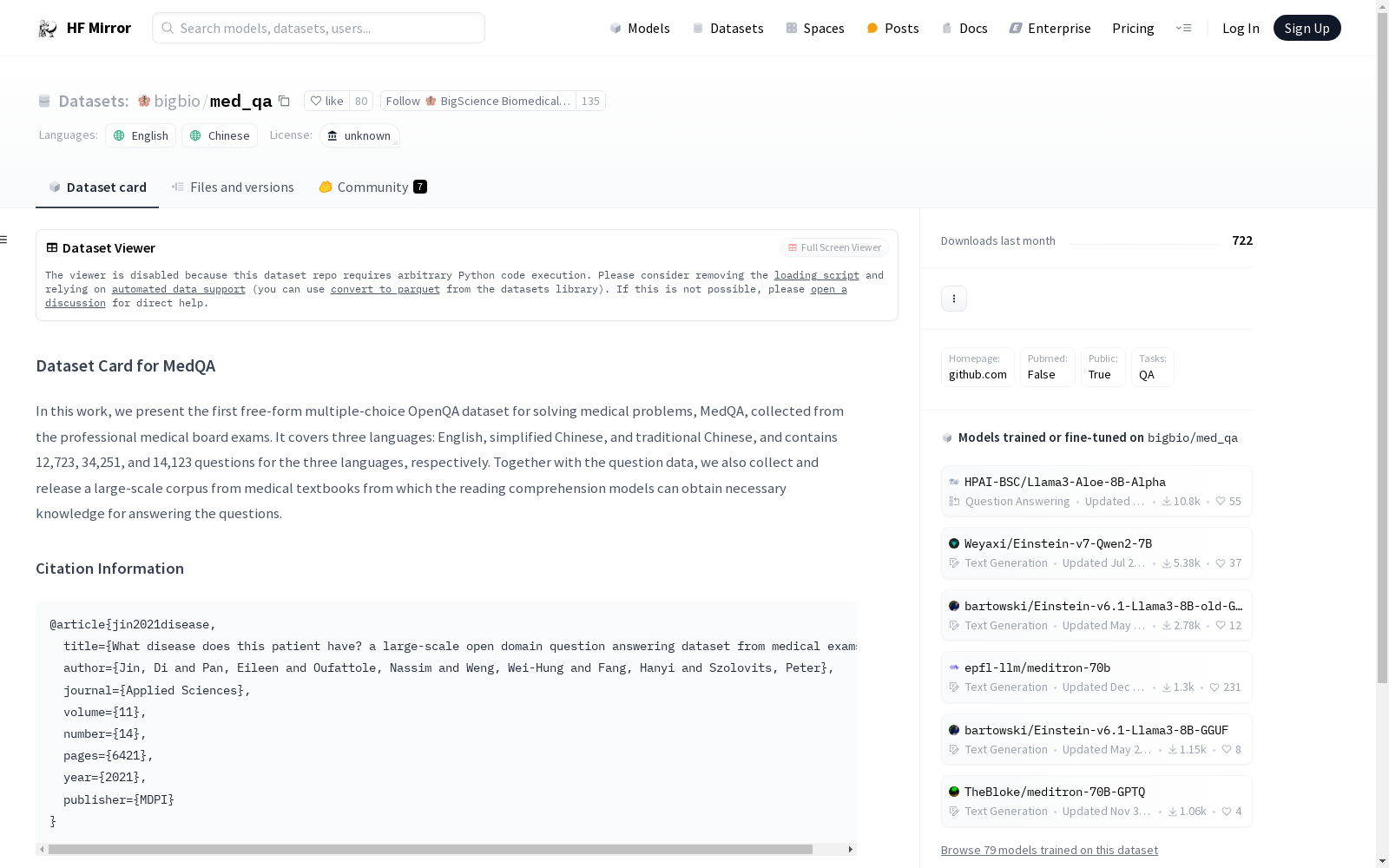Click the Dataset Card for MedQA heading
The height and width of the screenshot is (868, 1389).
point(125,365)
